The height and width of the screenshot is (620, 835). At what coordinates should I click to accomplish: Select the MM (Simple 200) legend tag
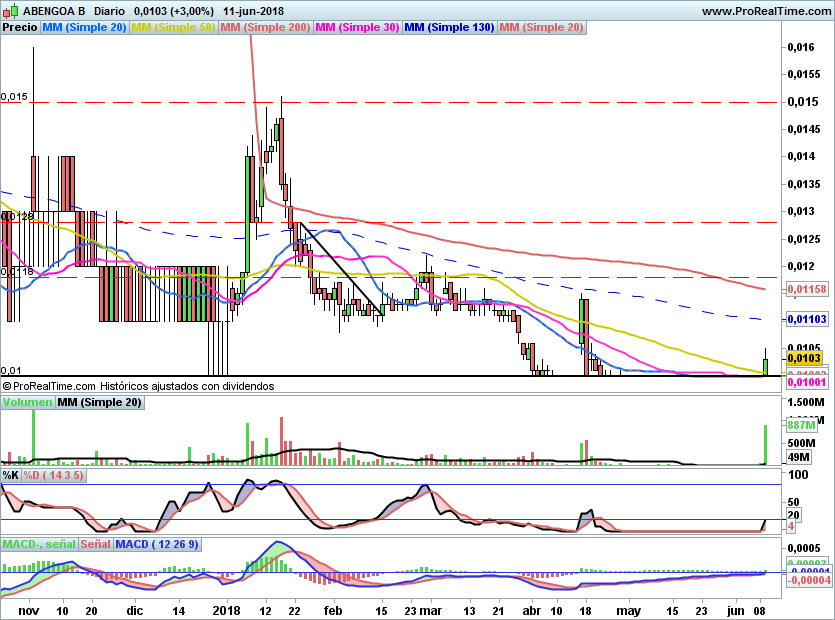tap(265, 27)
